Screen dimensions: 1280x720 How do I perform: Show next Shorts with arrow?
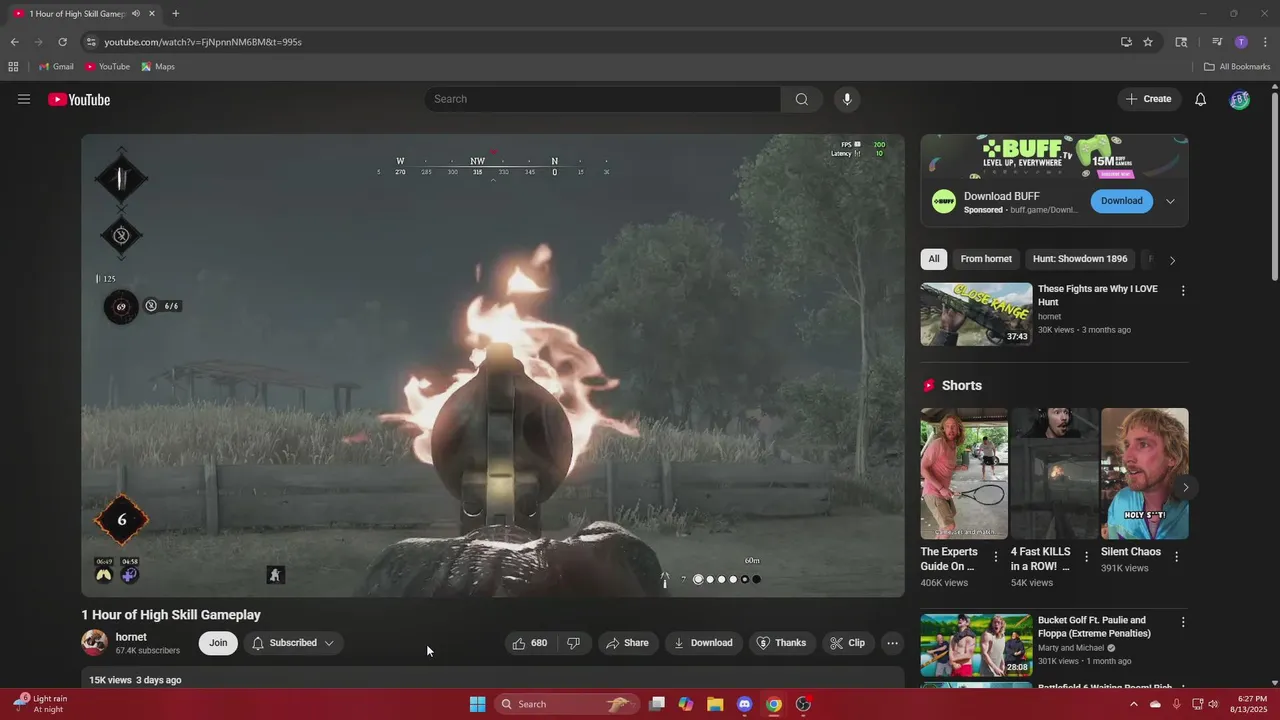[1185, 488]
